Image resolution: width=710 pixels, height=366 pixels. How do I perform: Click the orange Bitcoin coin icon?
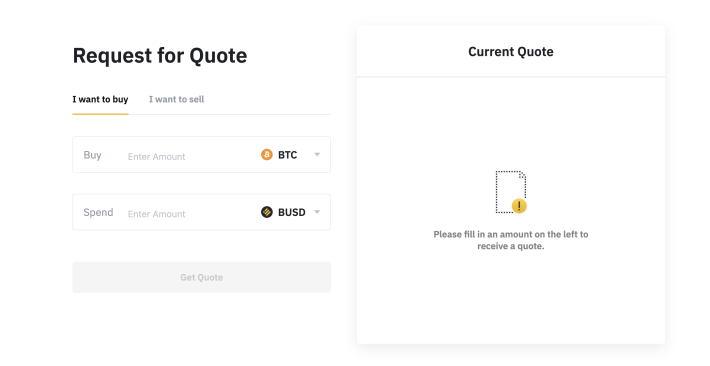267,155
